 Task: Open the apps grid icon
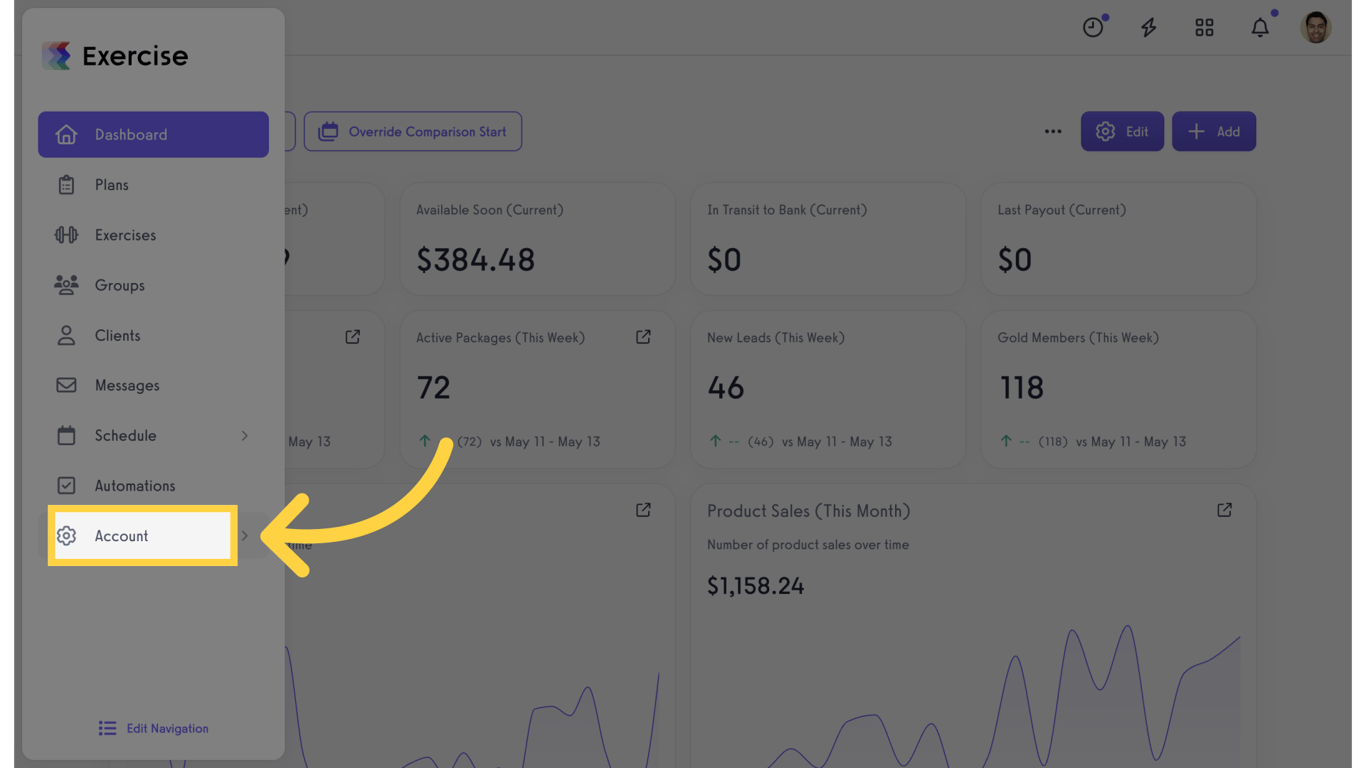(x=1204, y=27)
